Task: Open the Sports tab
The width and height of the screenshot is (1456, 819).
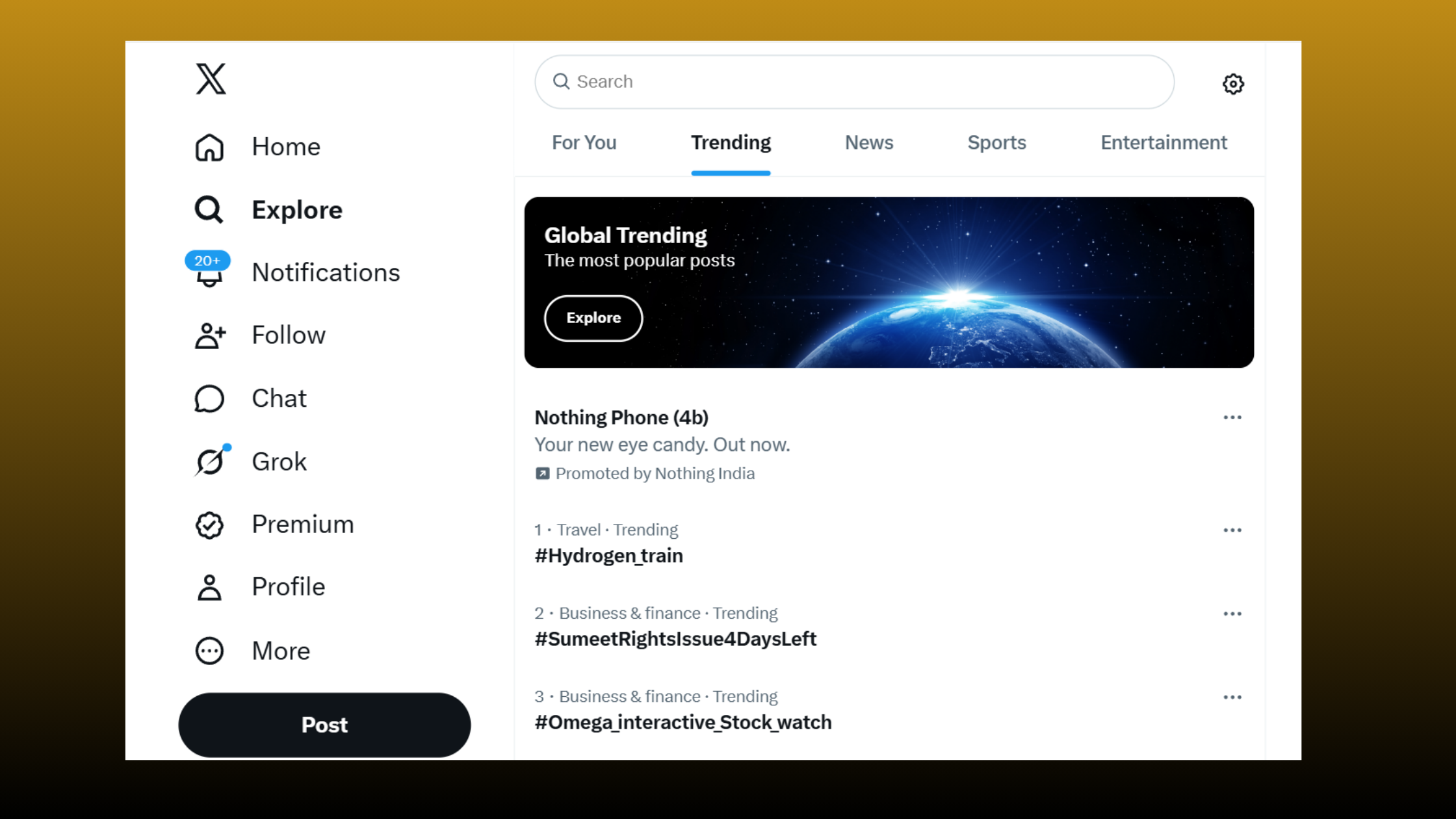Action: coord(996,142)
